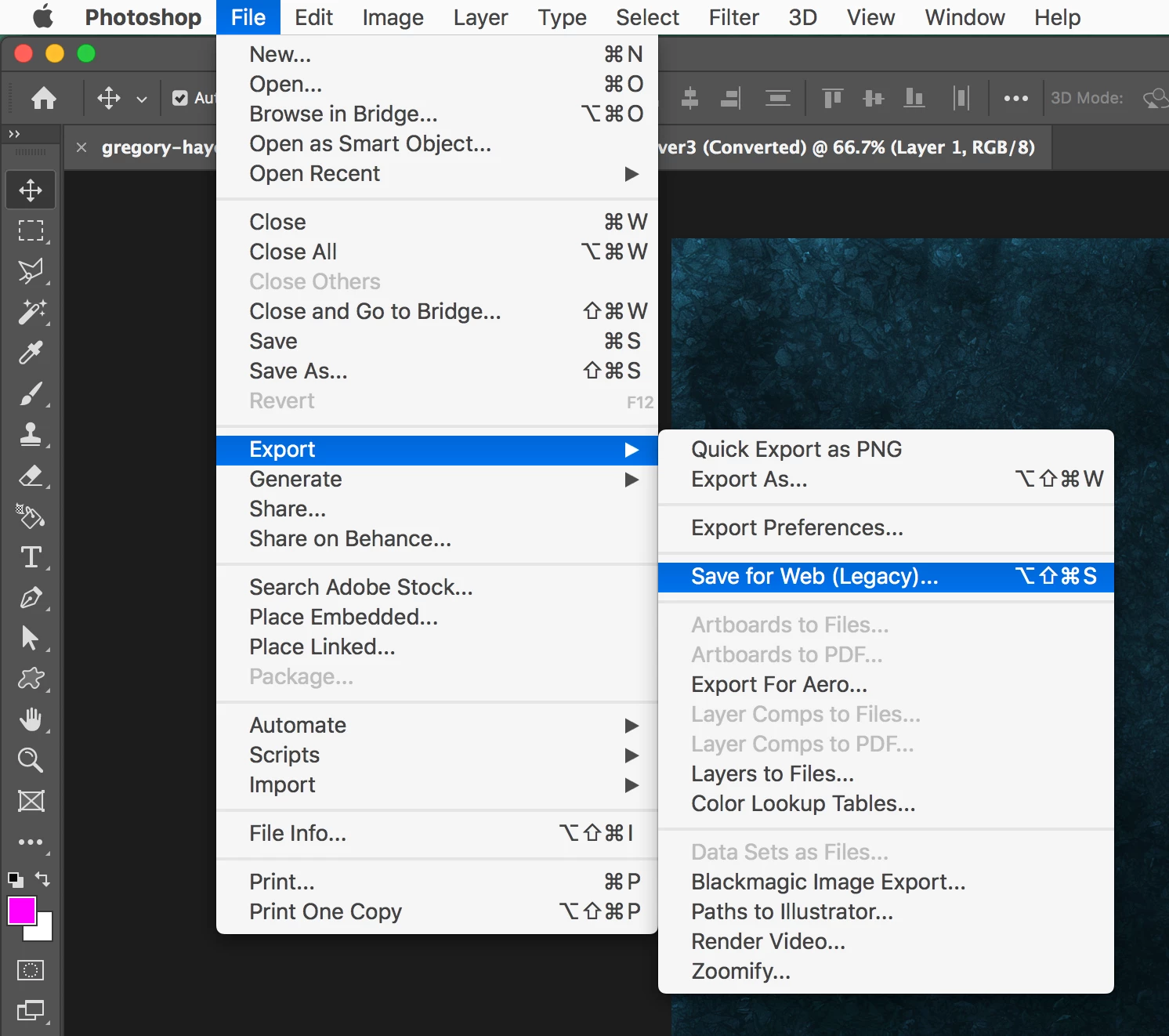The height and width of the screenshot is (1036, 1169).
Task: Select the Eyedropper tool
Action: click(31, 353)
